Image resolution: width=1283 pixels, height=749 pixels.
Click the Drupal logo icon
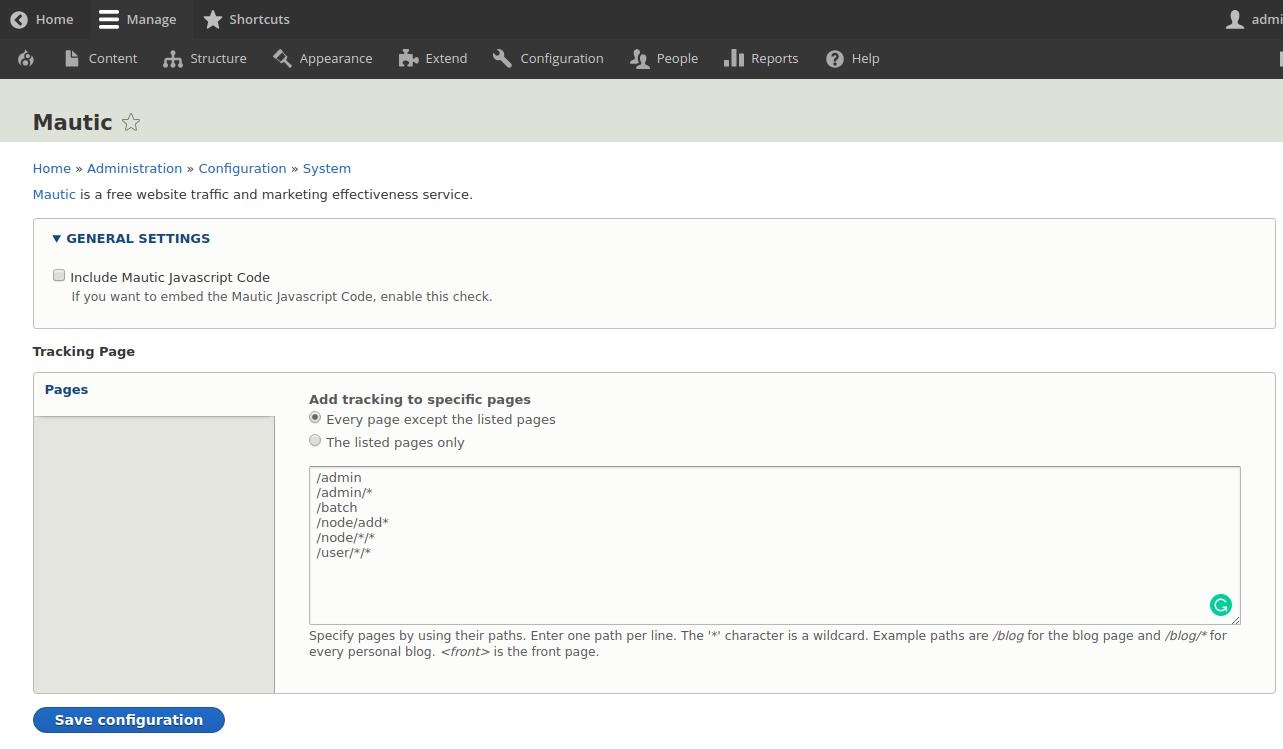point(26,58)
